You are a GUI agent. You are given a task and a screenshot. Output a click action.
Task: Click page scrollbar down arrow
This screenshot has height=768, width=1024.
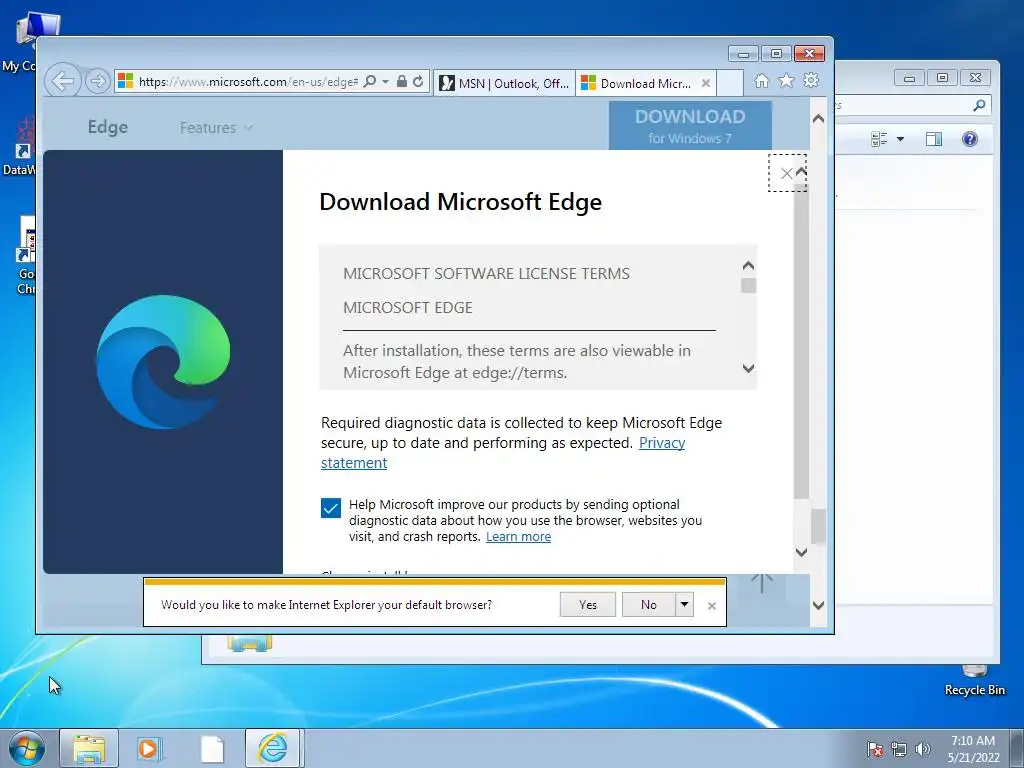(818, 605)
